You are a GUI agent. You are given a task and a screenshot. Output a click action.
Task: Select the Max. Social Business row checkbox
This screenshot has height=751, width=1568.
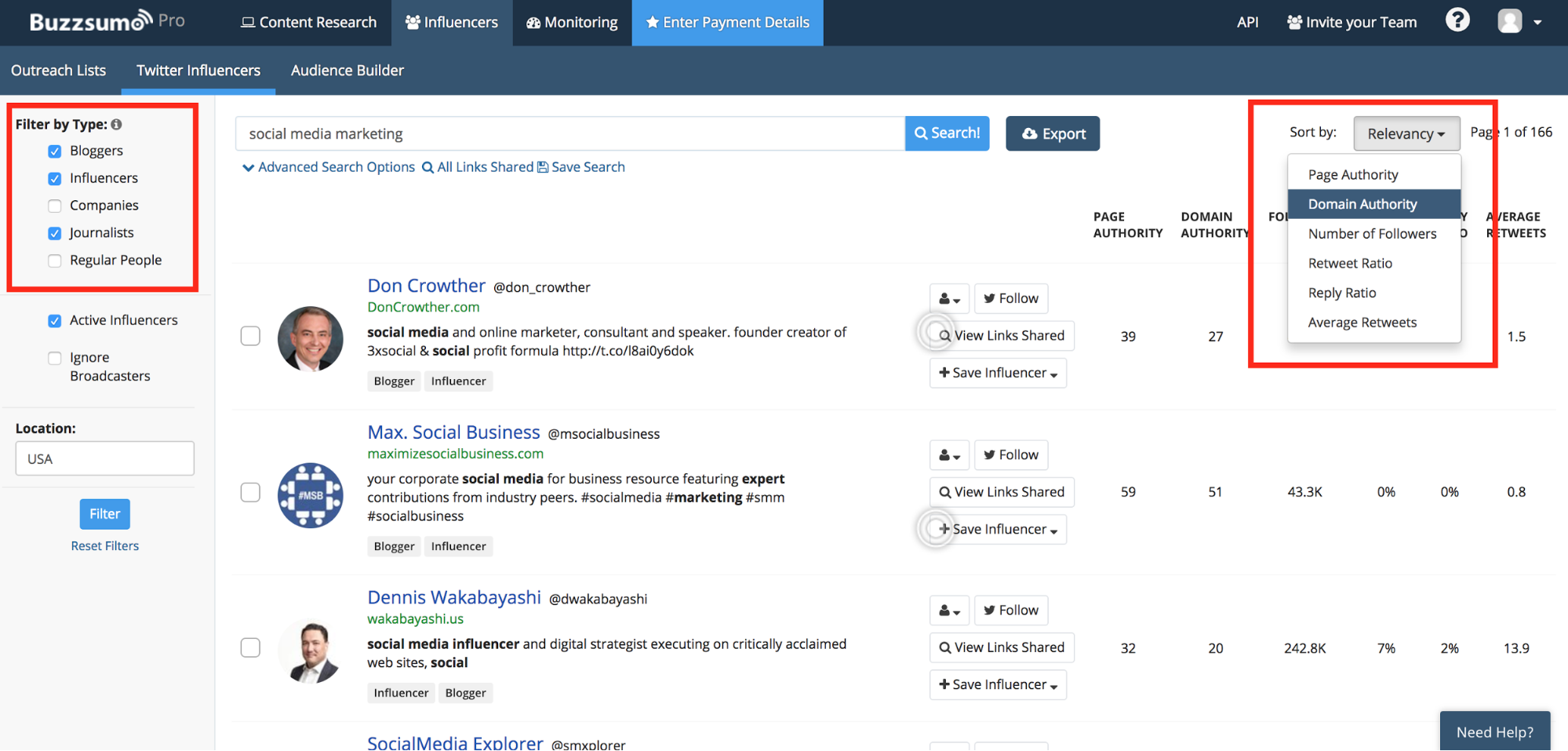[250, 492]
